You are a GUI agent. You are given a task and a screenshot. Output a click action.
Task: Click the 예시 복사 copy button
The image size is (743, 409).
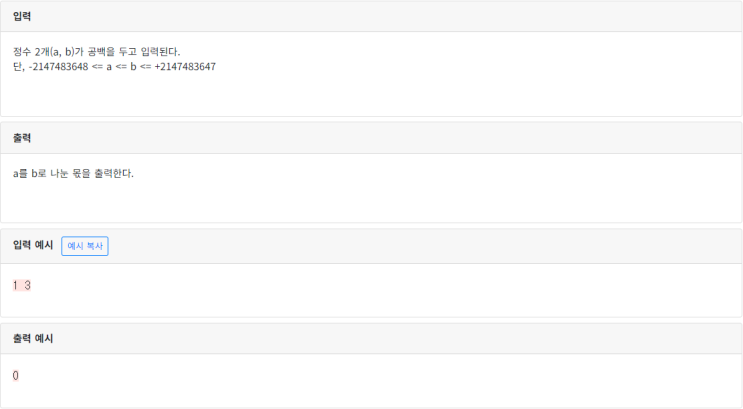point(85,246)
